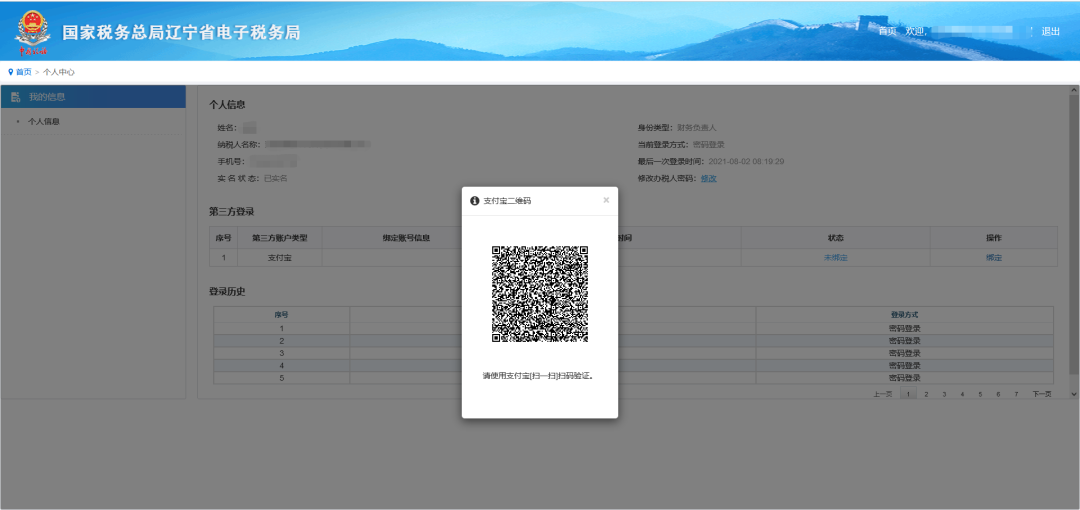Click row 1 in login history
The height and width of the screenshot is (510, 1080).
(633, 329)
